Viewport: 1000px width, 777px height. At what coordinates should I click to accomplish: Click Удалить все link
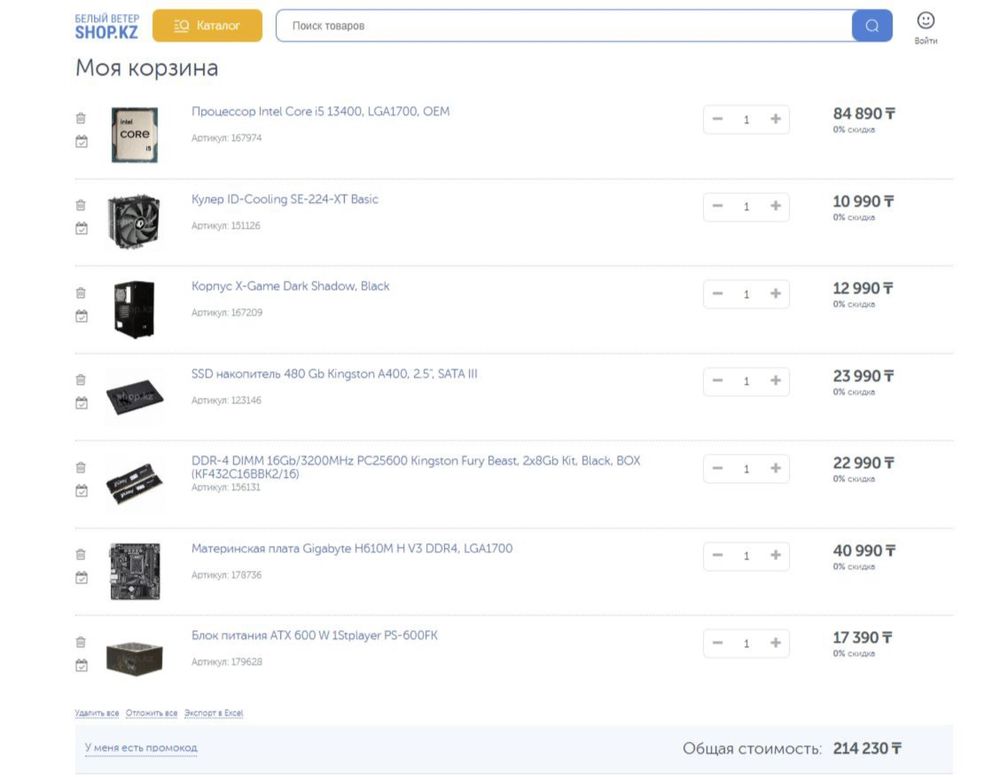click(97, 713)
